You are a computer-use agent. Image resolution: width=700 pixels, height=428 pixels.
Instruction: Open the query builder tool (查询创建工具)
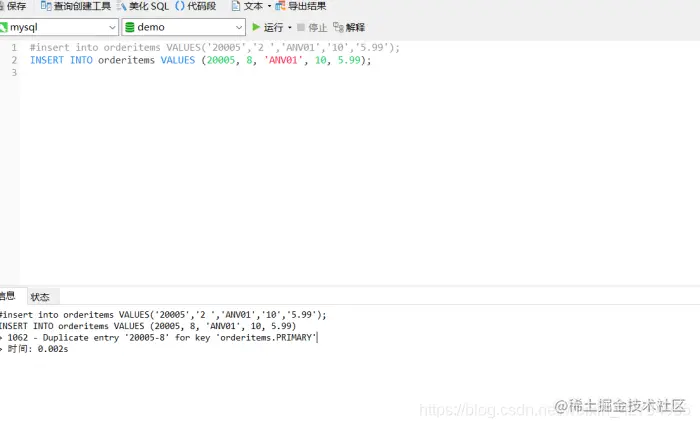pyautogui.click(x=75, y=6)
